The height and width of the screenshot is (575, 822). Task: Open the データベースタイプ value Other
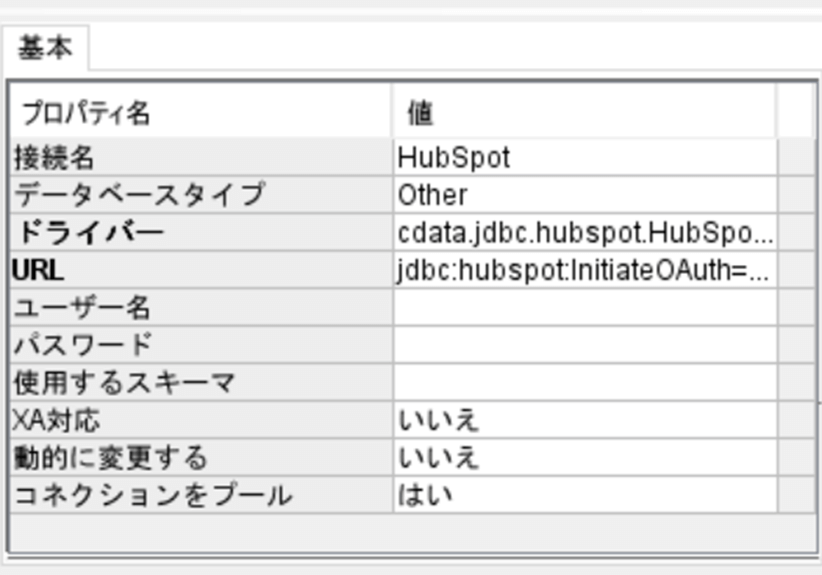click(584, 194)
